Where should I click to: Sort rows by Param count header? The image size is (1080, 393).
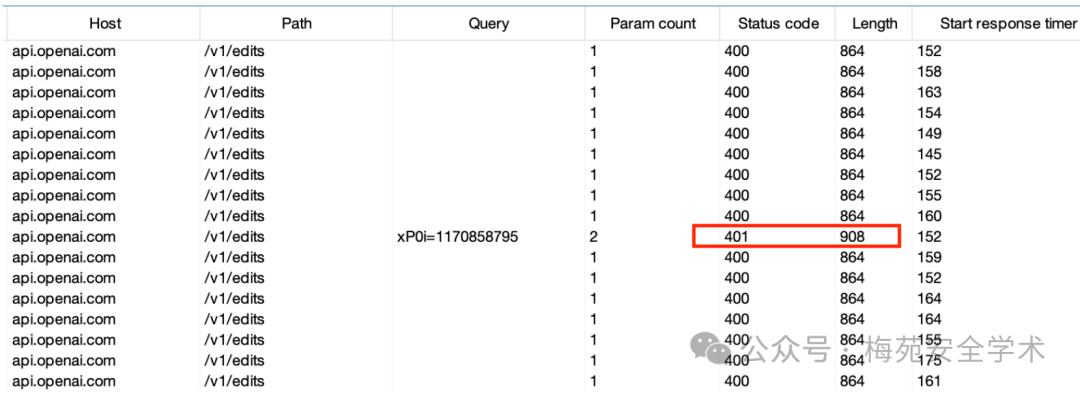(653, 23)
